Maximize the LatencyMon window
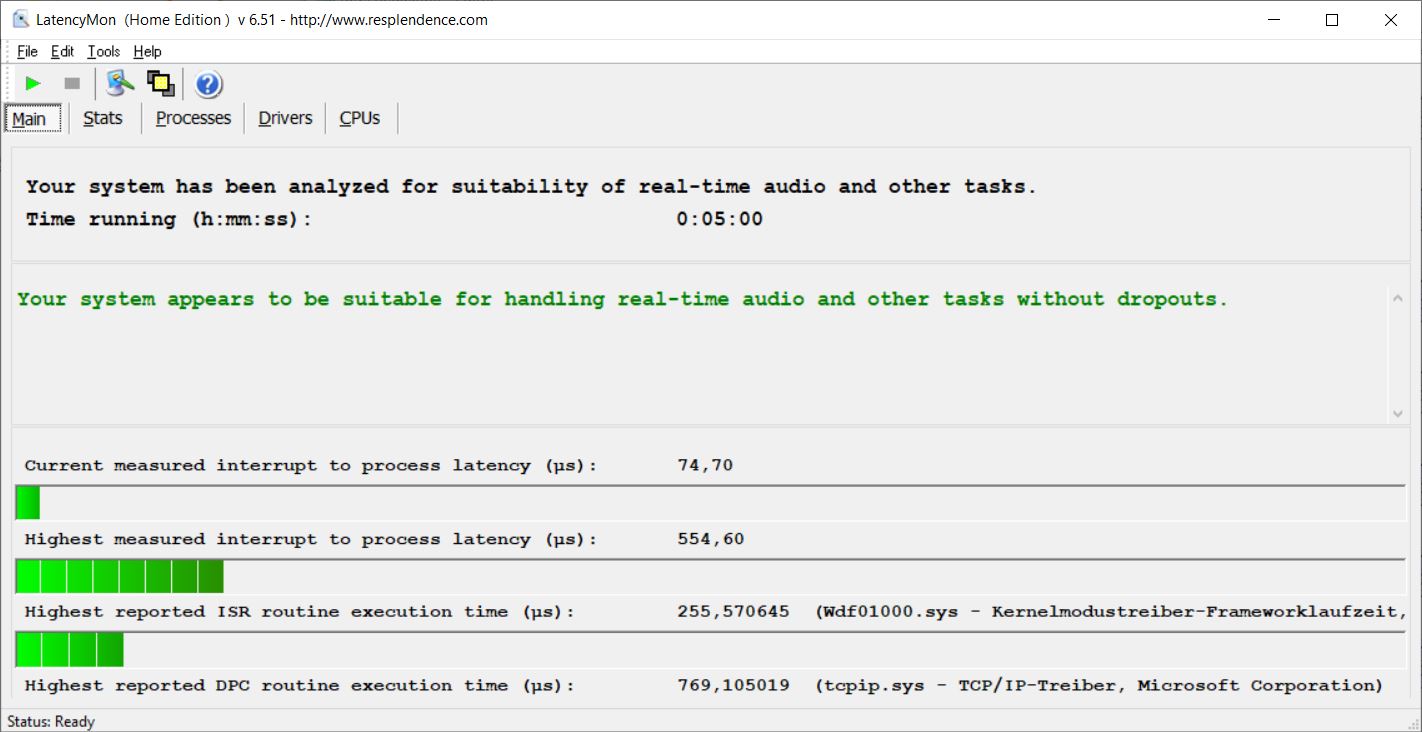1422x732 pixels. (1332, 19)
